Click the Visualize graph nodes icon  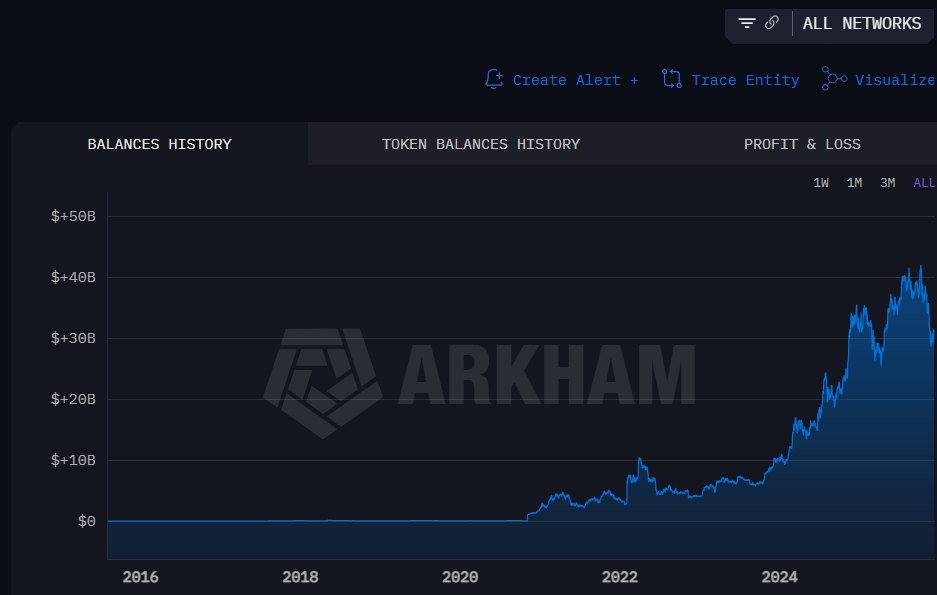point(834,79)
